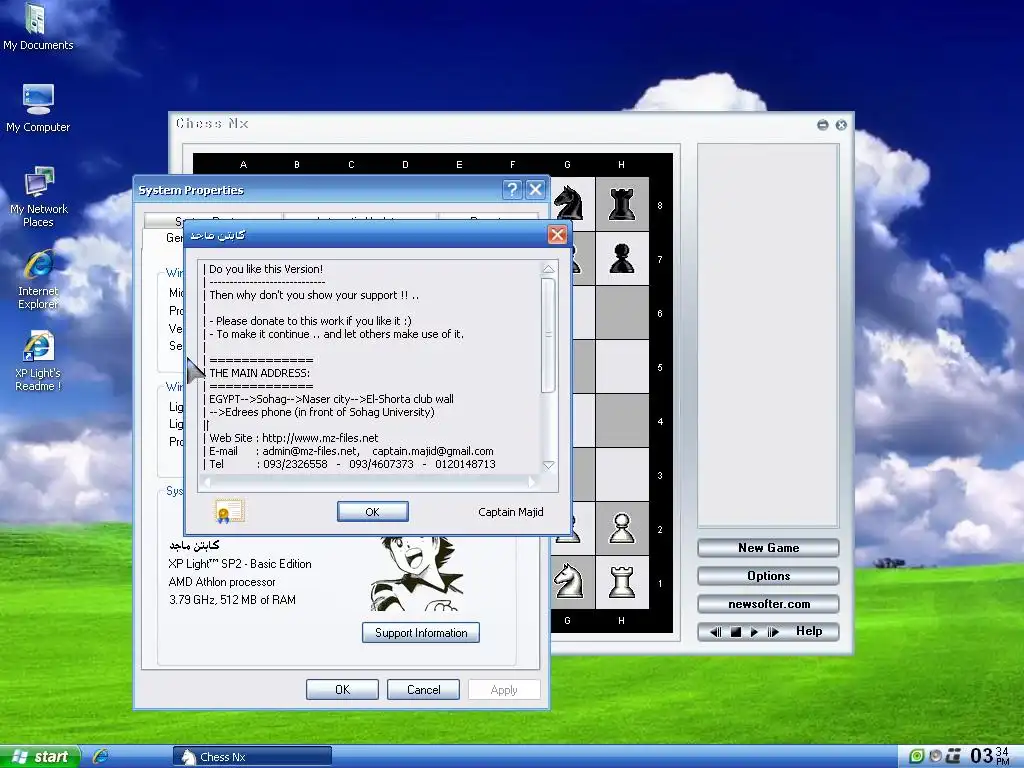
Task: Click Cancel in System Properties
Action: 423,690
